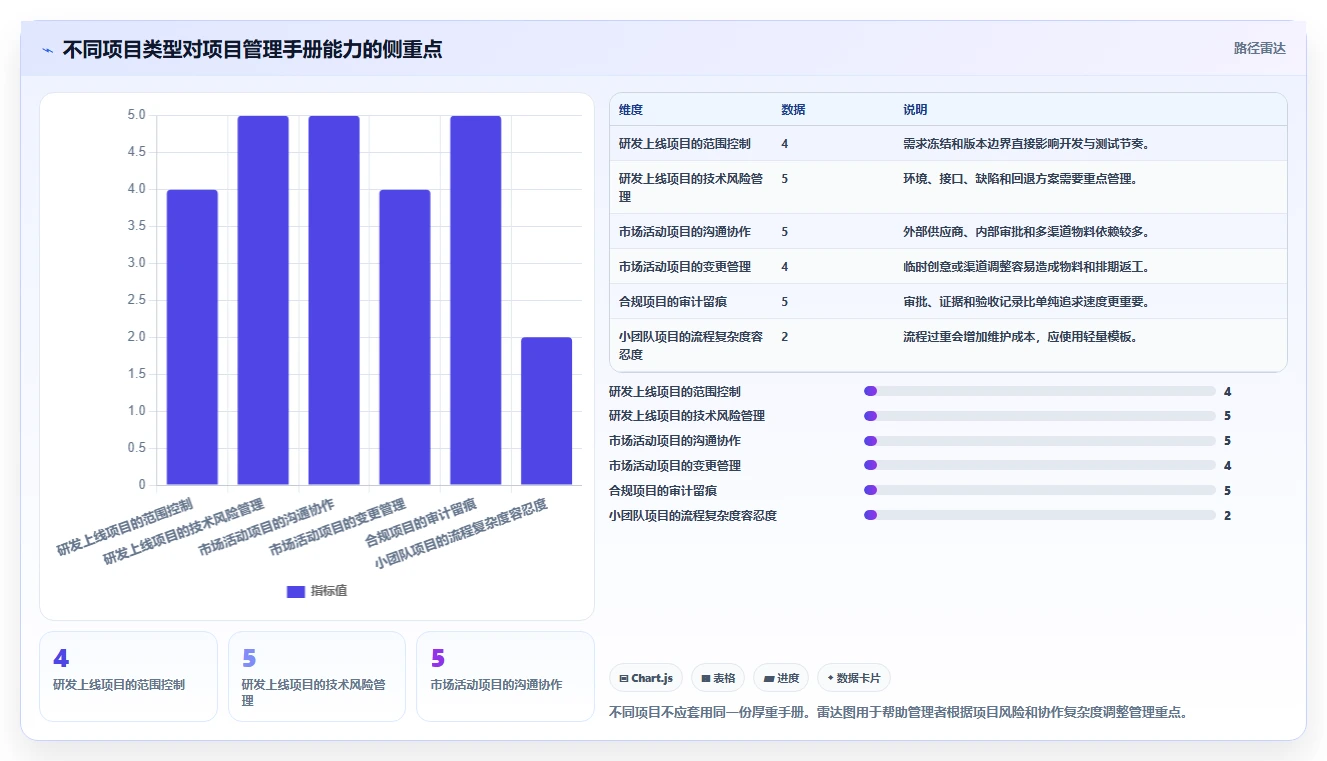Viewport: 1327px width, 761px height.
Task: Open the KPI card 研发上线项目的技术风险管理
Action: 317,676
